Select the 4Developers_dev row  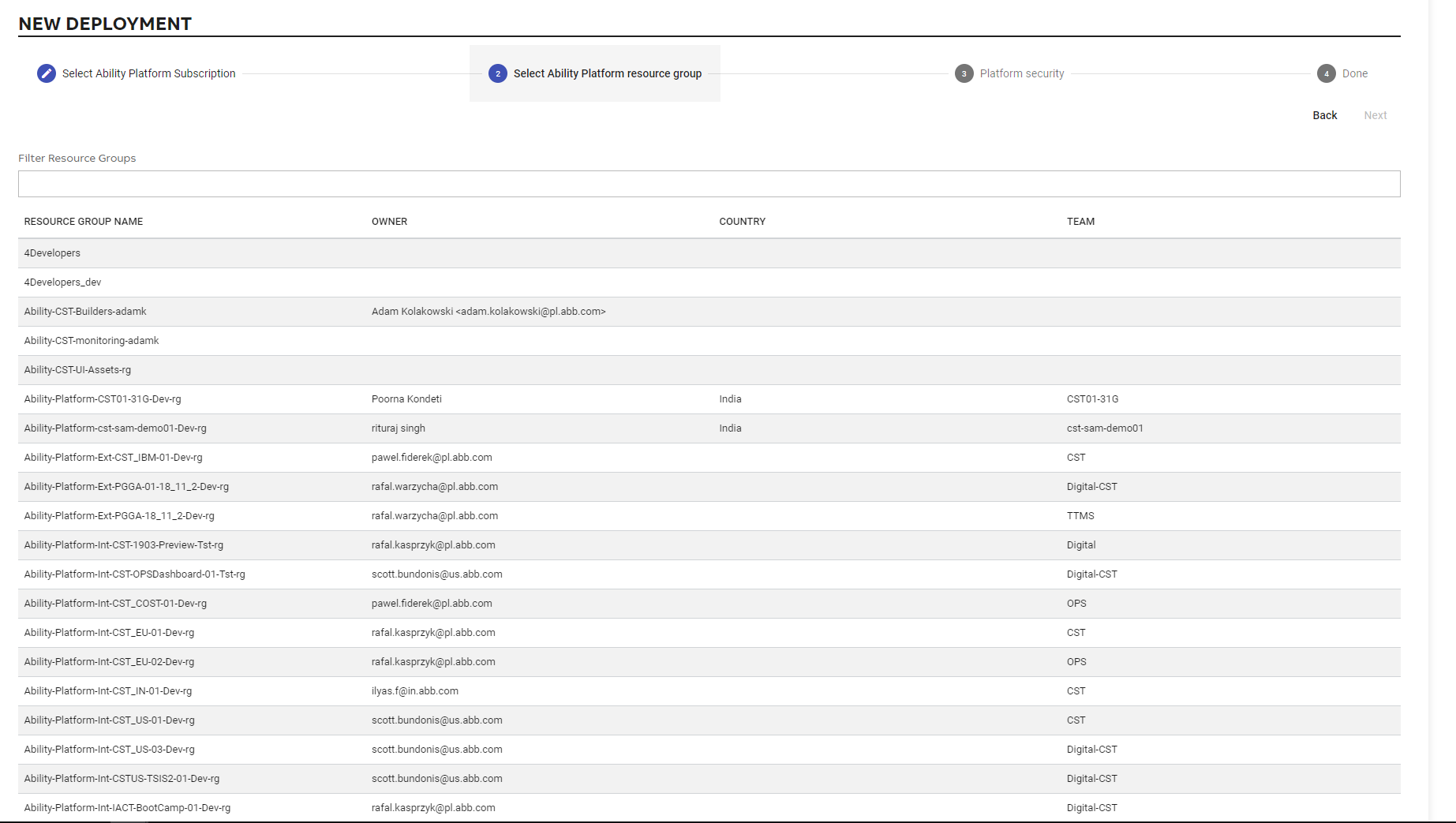tap(709, 282)
